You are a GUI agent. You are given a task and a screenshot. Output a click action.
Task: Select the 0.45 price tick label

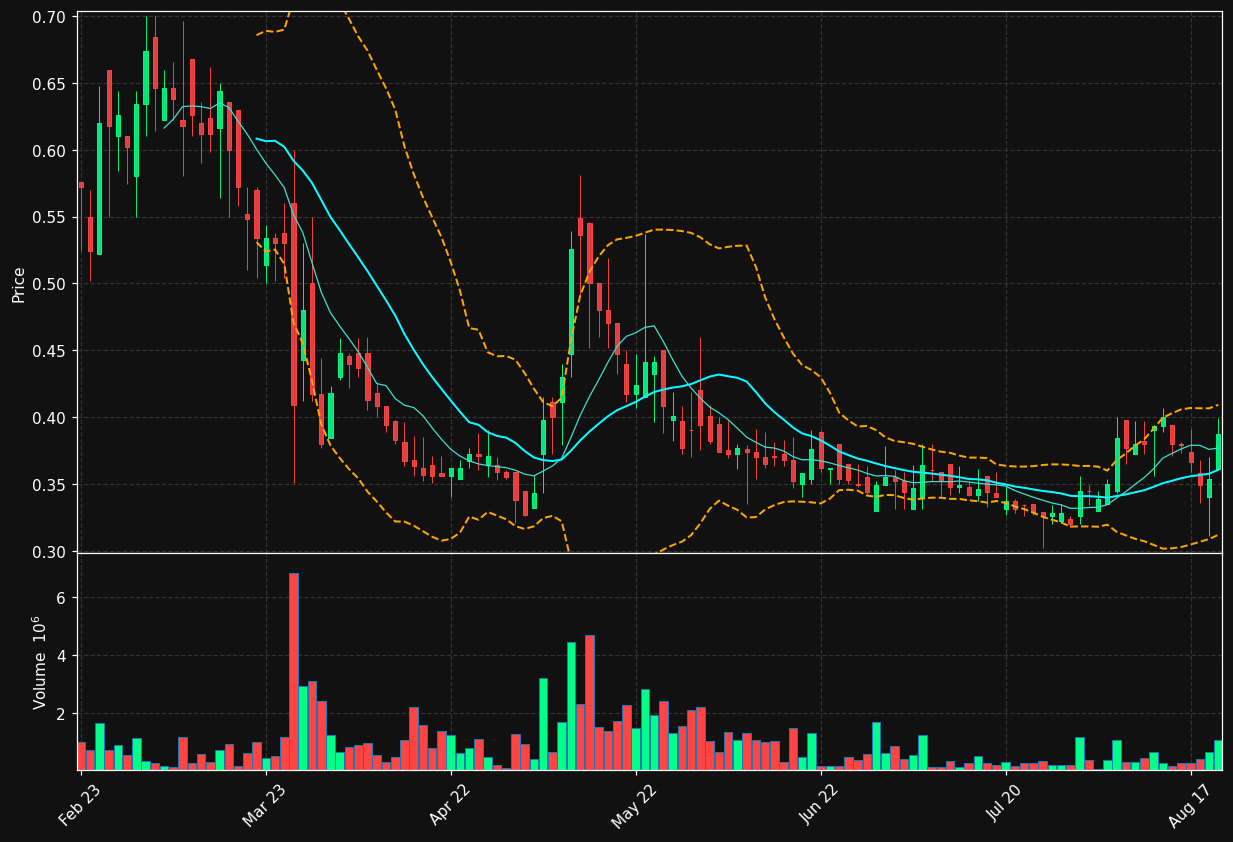click(x=49, y=351)
